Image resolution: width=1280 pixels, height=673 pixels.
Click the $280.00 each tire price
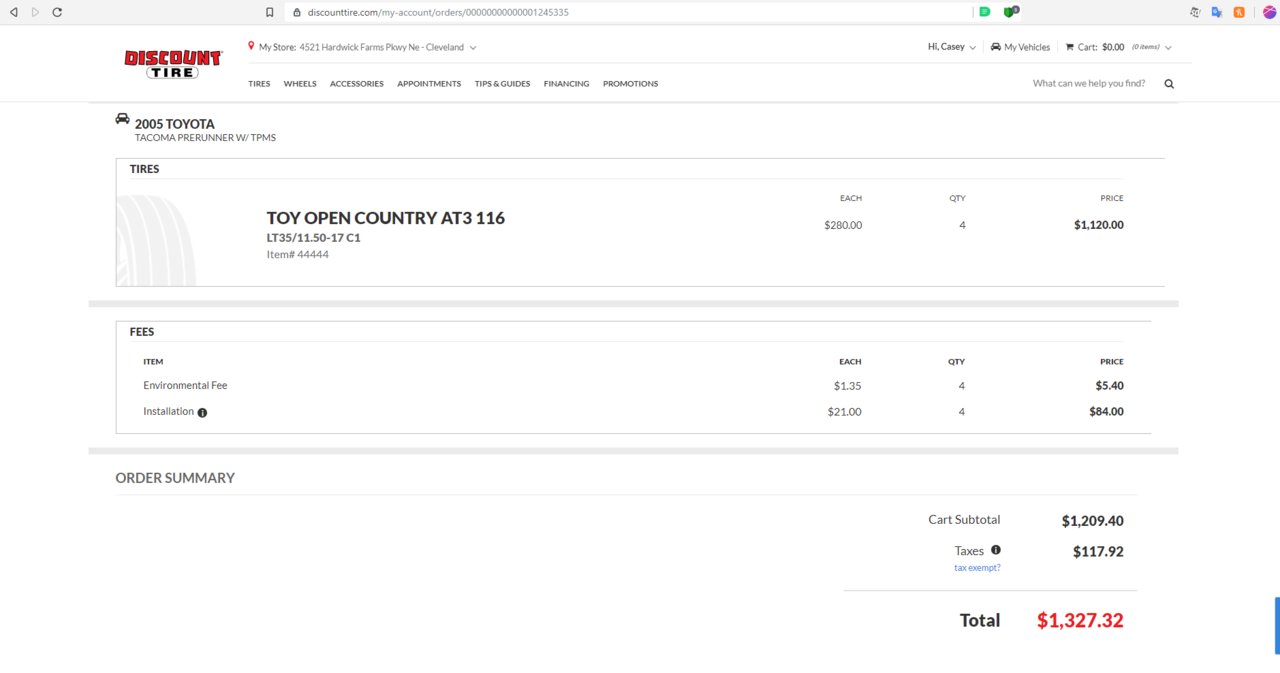843,225
